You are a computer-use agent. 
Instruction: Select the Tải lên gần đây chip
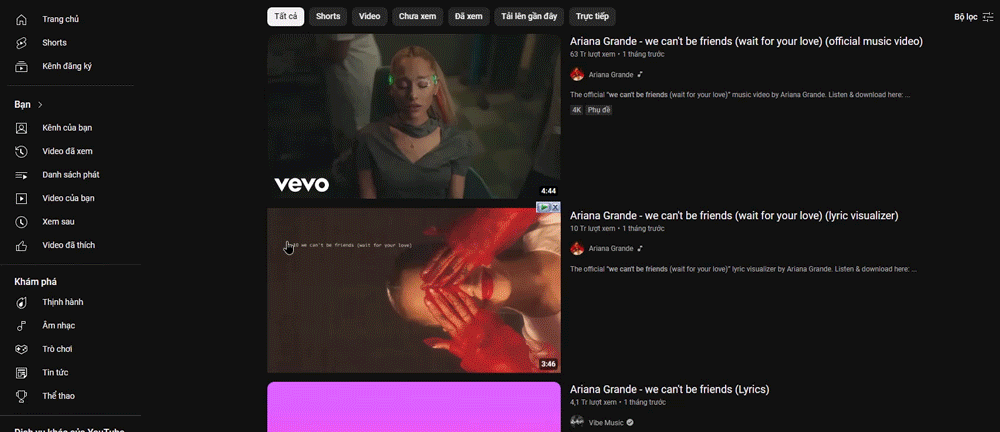(x=529, y=17)
